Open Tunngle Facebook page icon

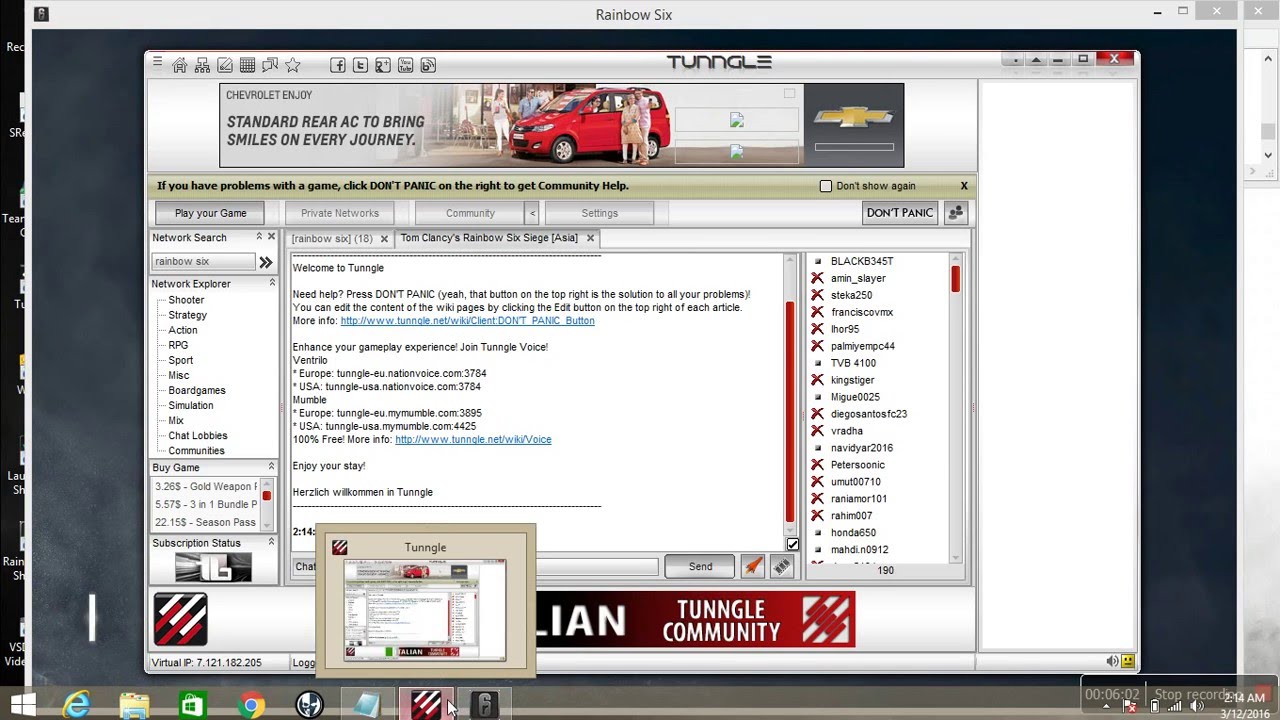pos(338,65)
